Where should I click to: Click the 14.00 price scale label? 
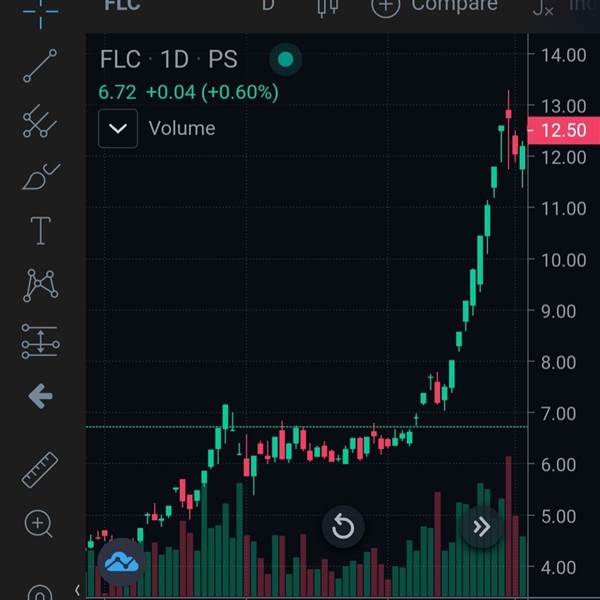[x=564, y=55]
